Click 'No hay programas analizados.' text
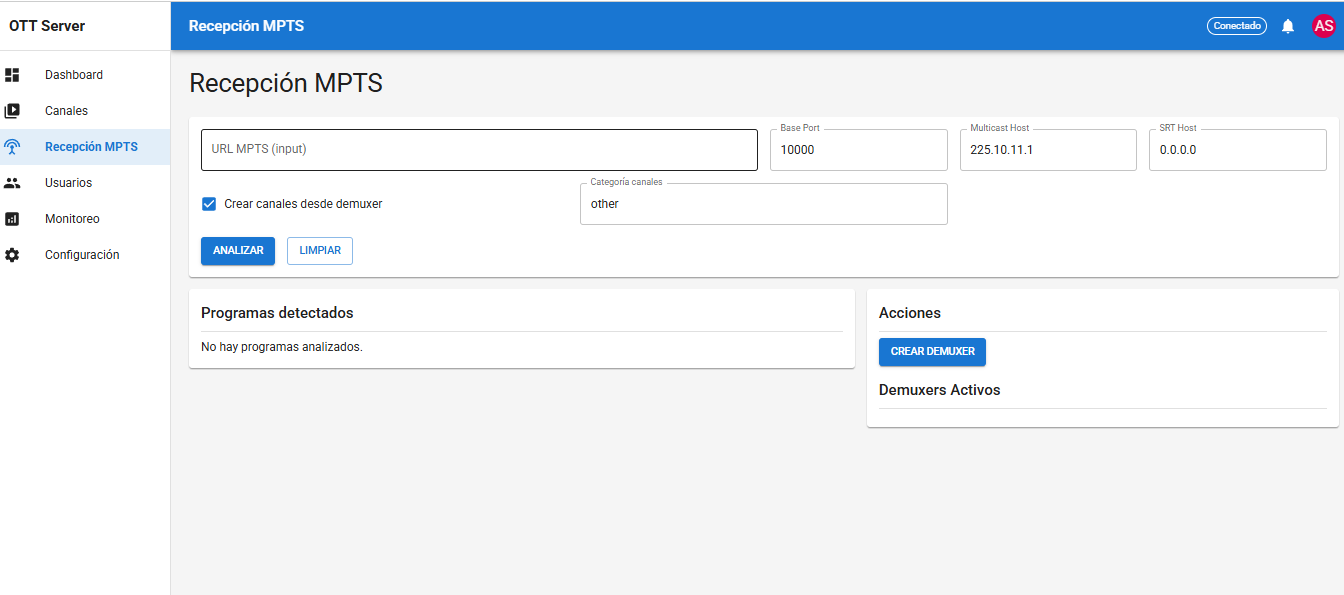Screen dimensions: 1344x595 coord(282,347)
